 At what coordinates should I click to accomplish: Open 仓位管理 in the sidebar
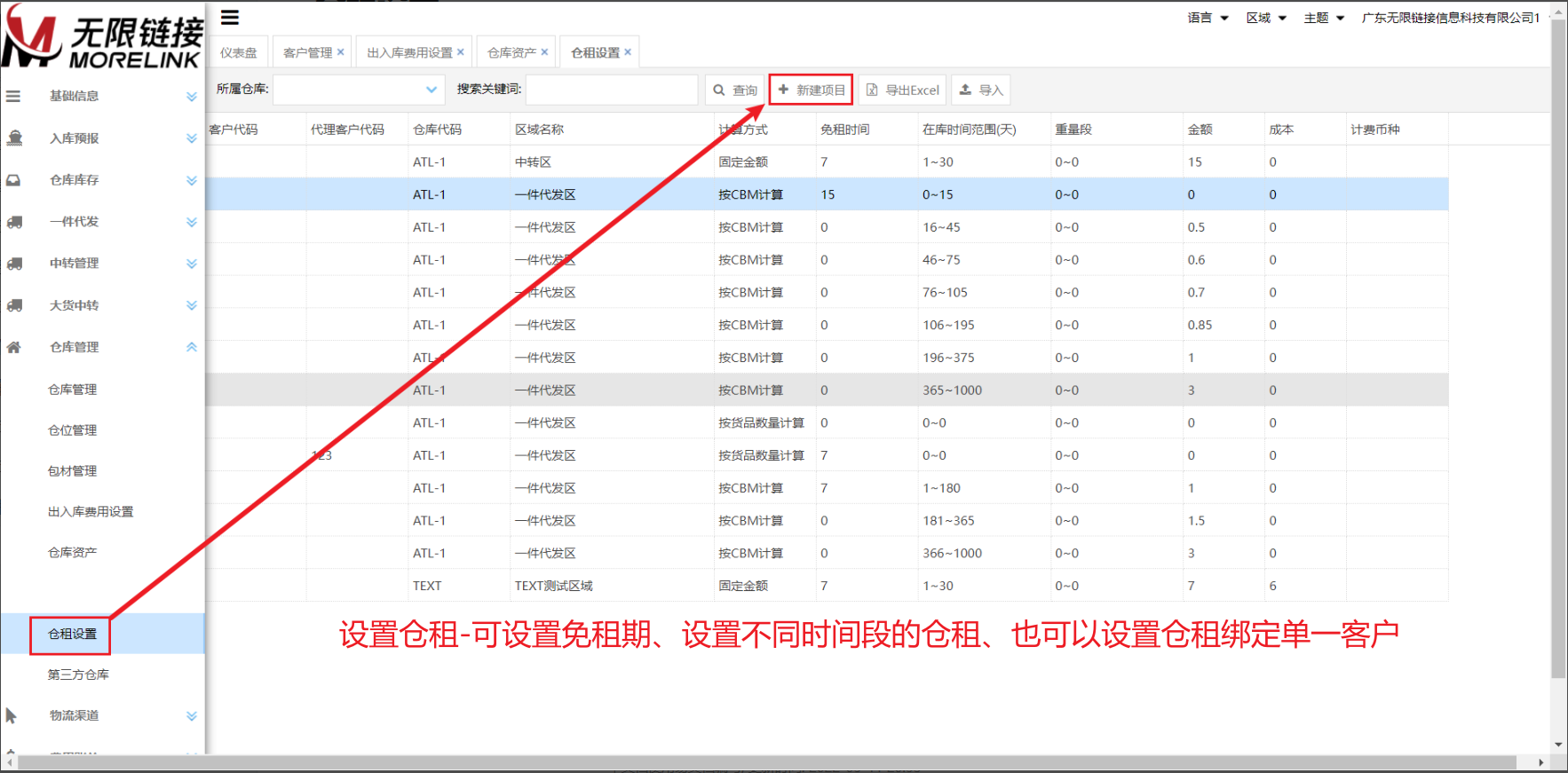(73, 430)
